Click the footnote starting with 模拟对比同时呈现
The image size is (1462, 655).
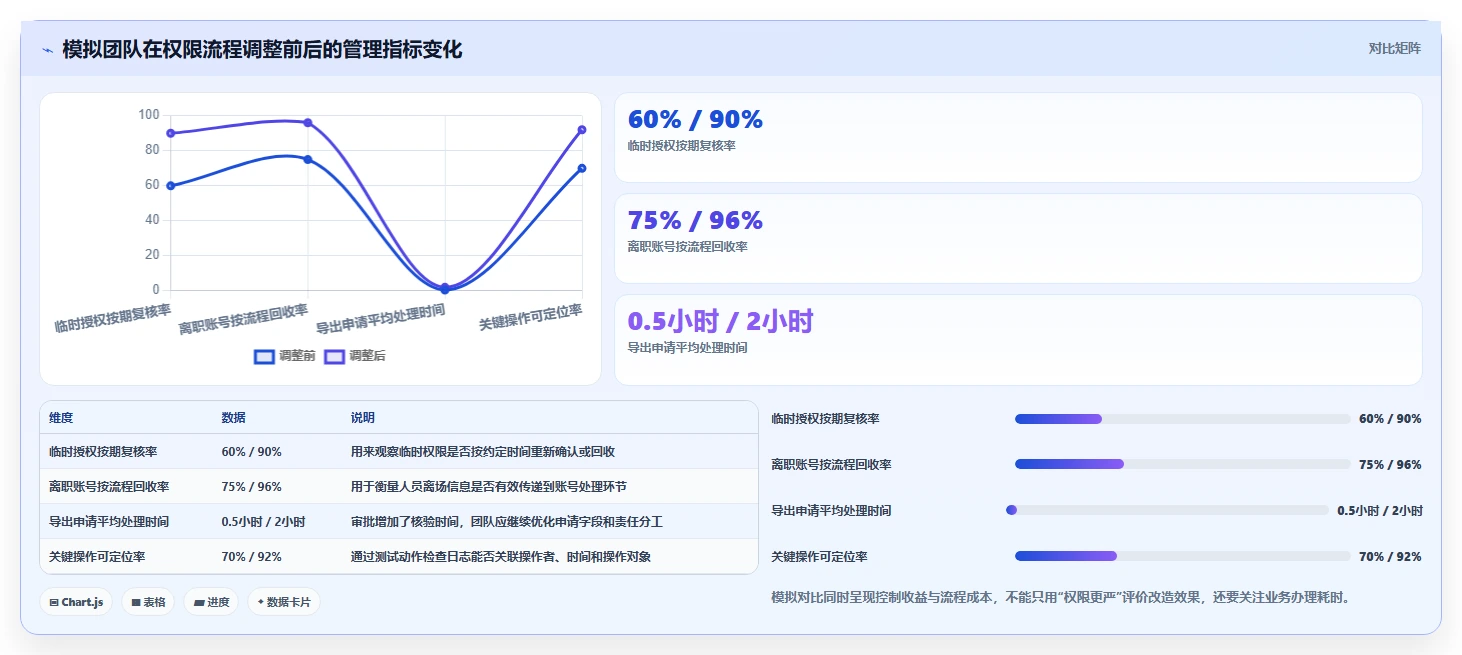tap(1061, 598)
